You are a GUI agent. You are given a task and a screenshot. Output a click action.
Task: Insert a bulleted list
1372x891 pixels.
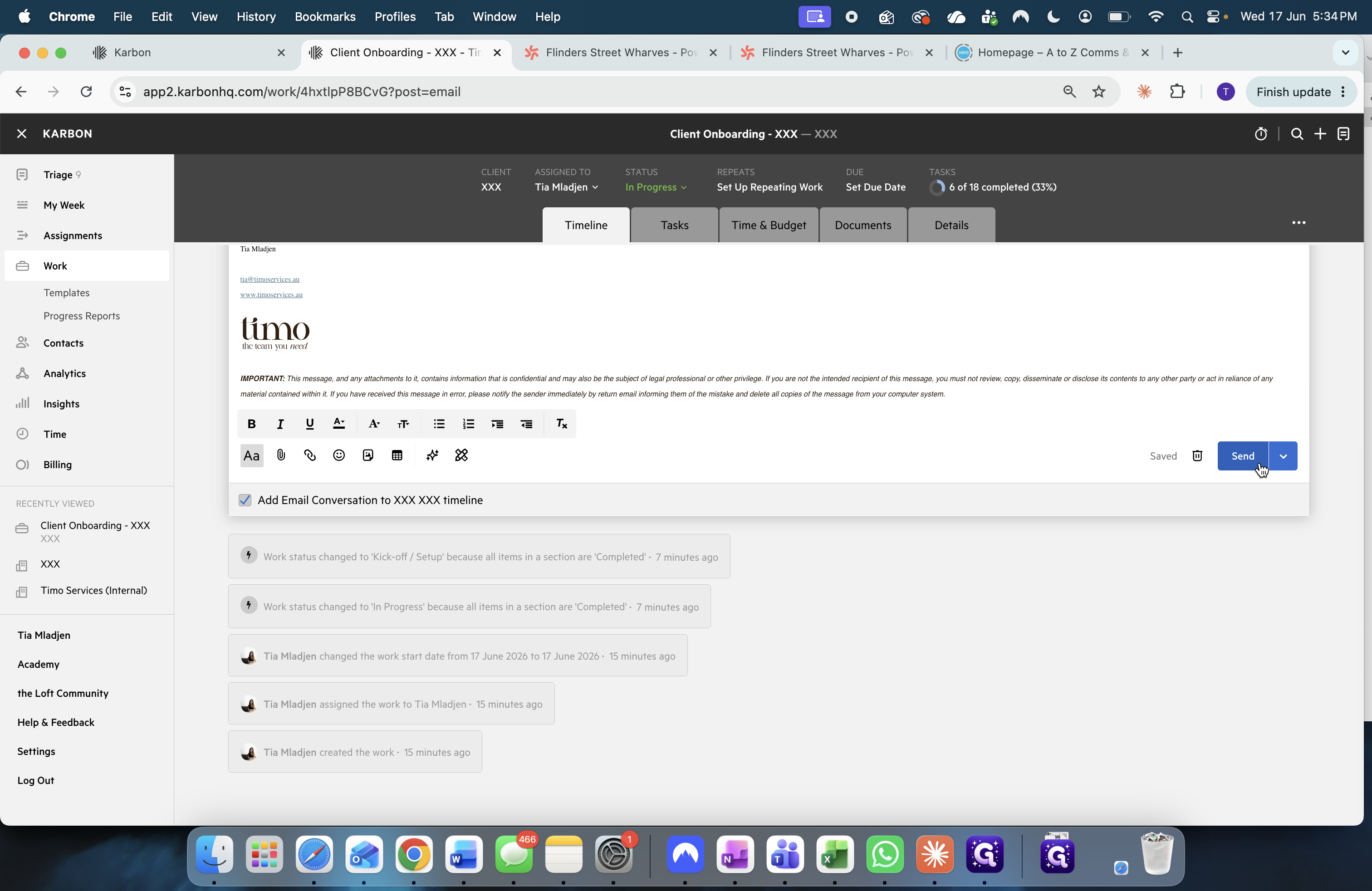[439, 424]
